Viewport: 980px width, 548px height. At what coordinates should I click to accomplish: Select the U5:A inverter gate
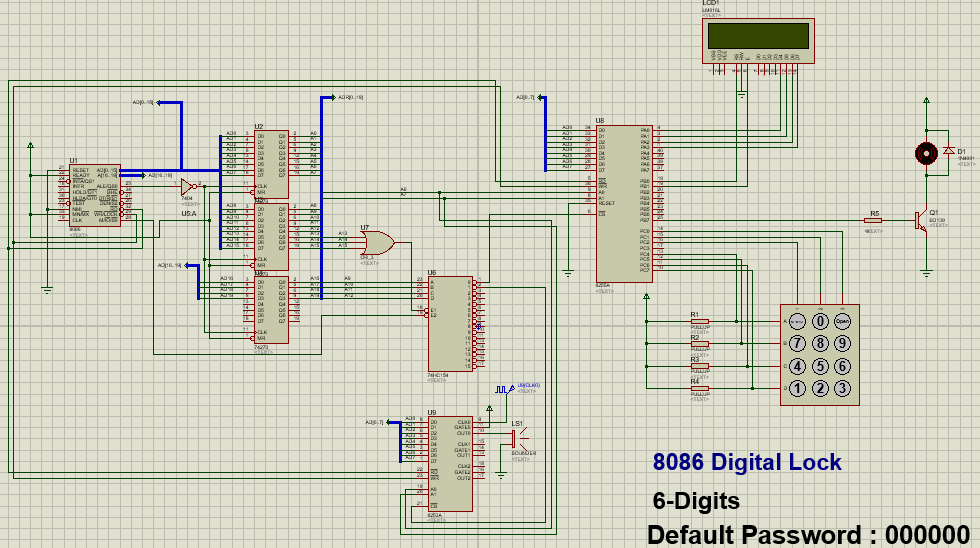pos(186,186)
